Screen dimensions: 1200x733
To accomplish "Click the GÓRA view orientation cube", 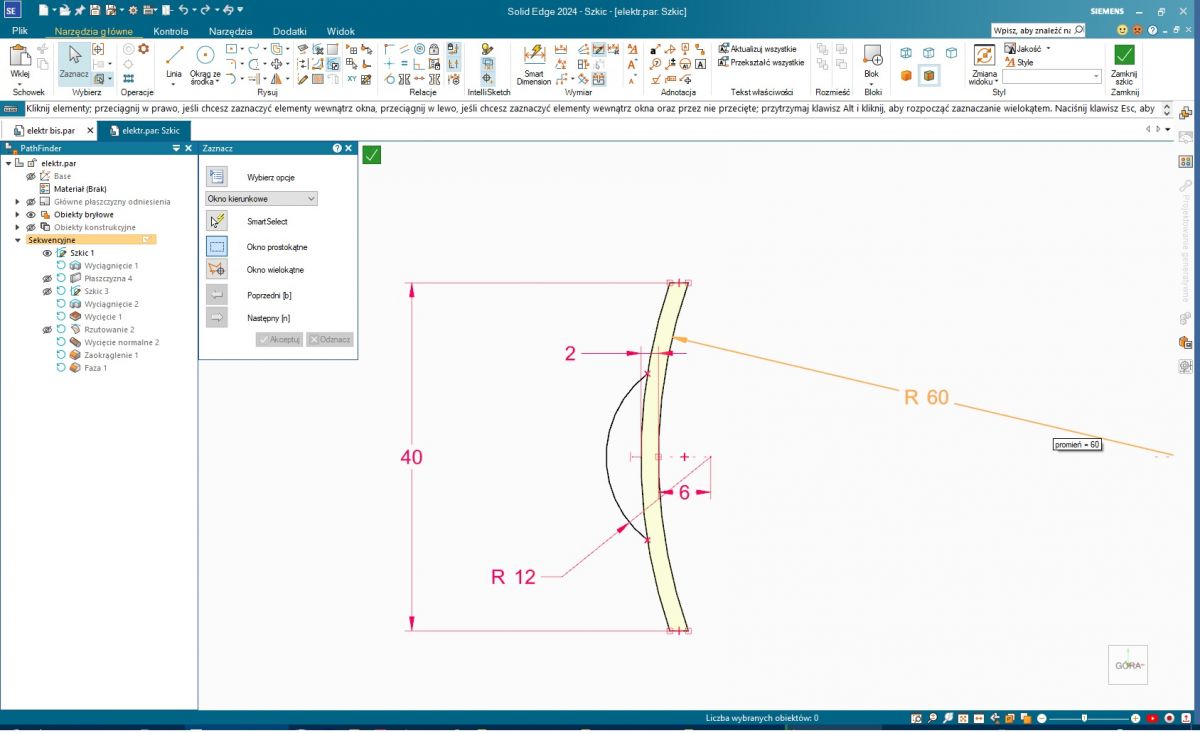I will [x=1128, y=665].
